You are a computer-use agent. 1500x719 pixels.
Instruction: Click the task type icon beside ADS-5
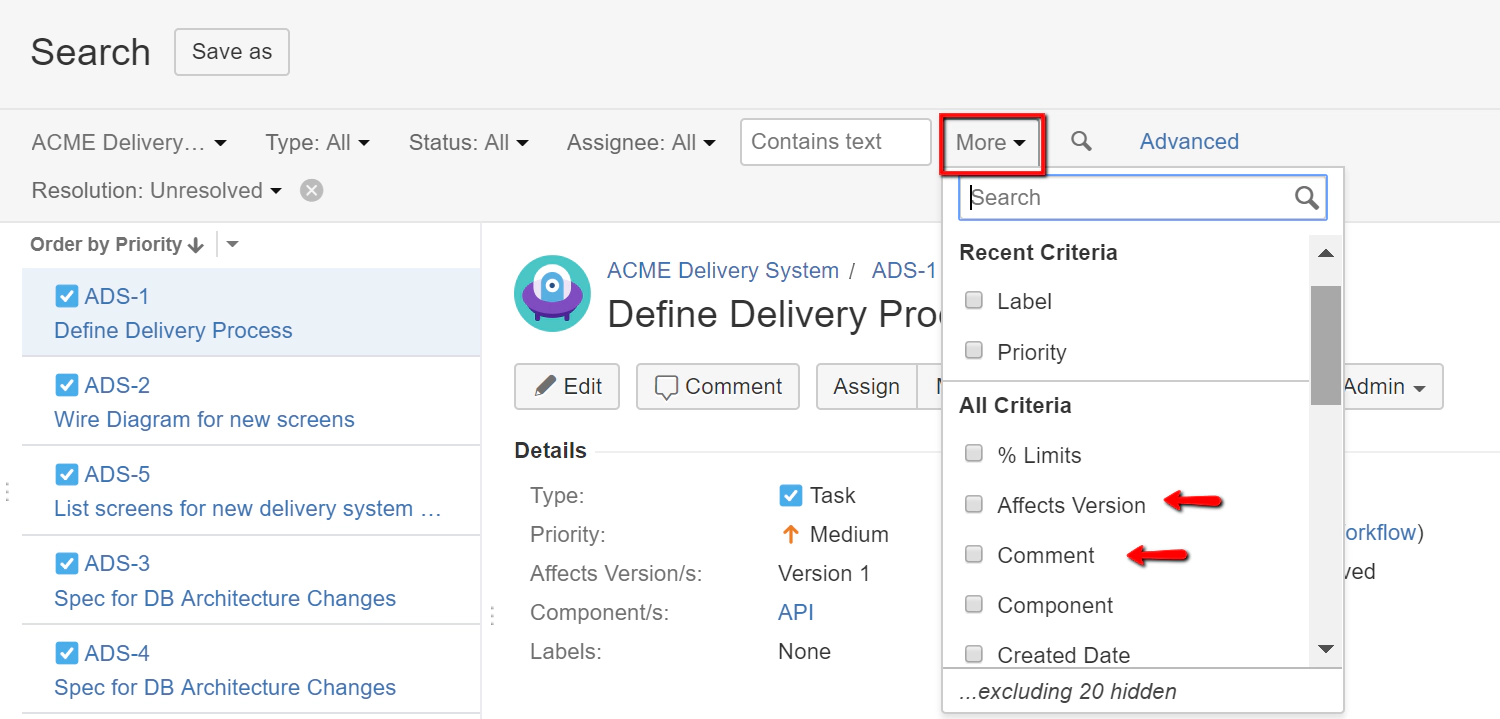[67, 474]
